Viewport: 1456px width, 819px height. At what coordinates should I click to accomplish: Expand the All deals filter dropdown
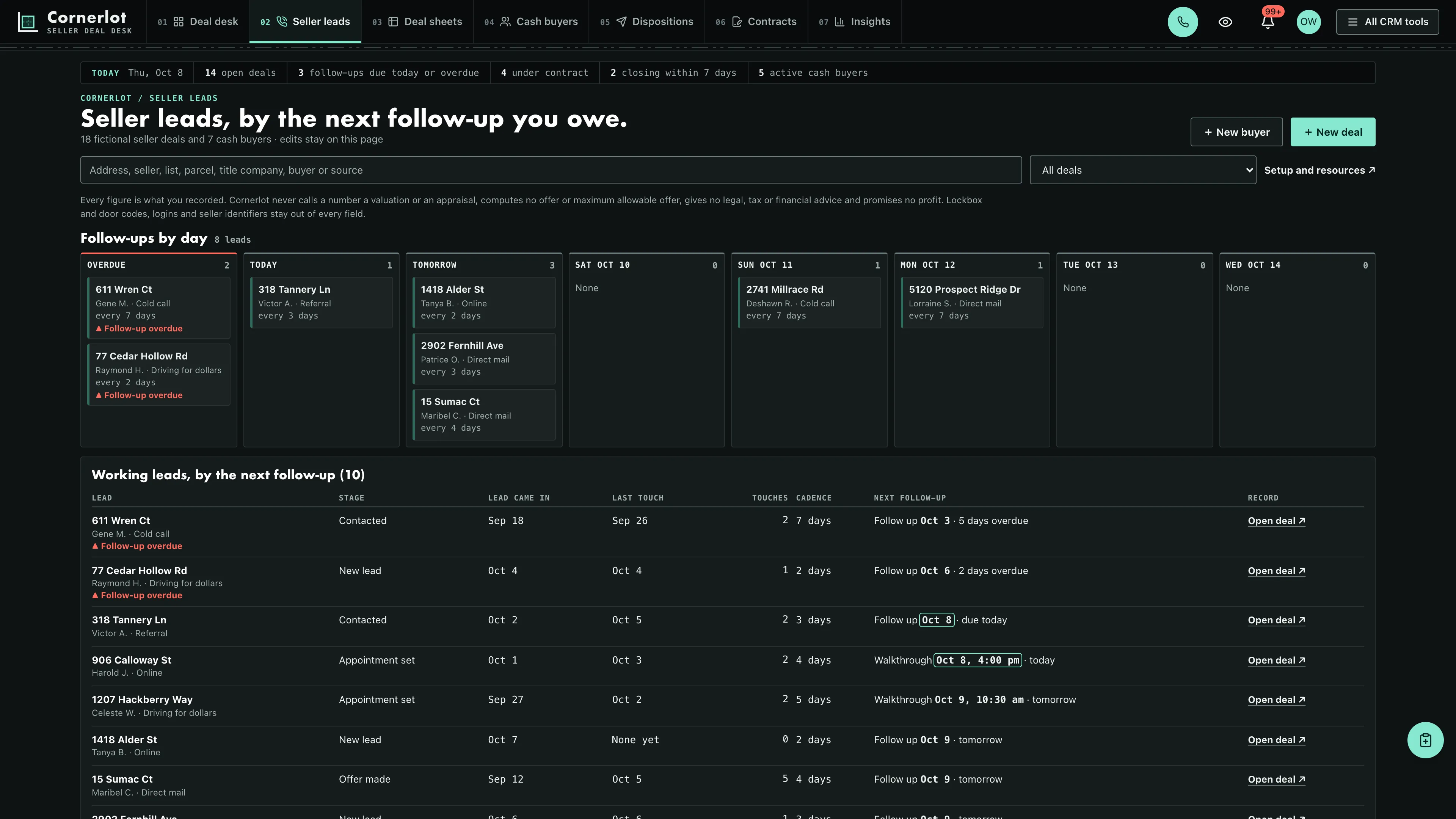tap(1142, 170)
